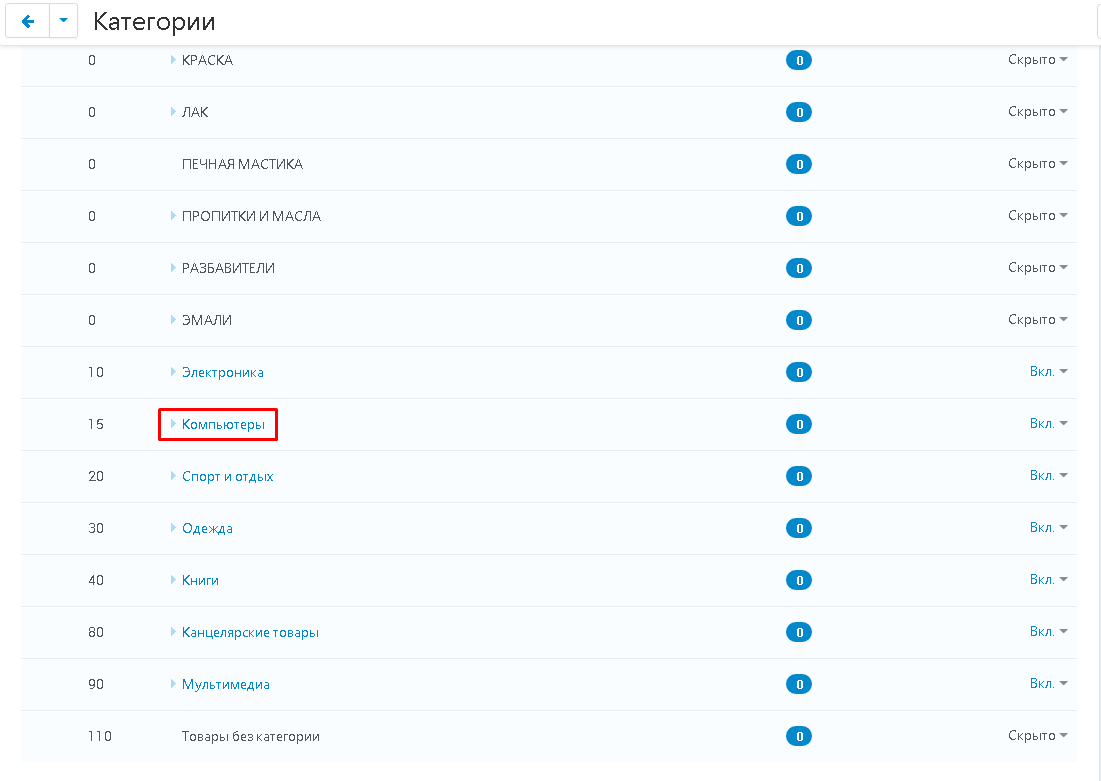The image size is (1101, 781).
Task: Open Товары без категории status dropdown
Action: pyautogui.click(x=1038, y=735)
